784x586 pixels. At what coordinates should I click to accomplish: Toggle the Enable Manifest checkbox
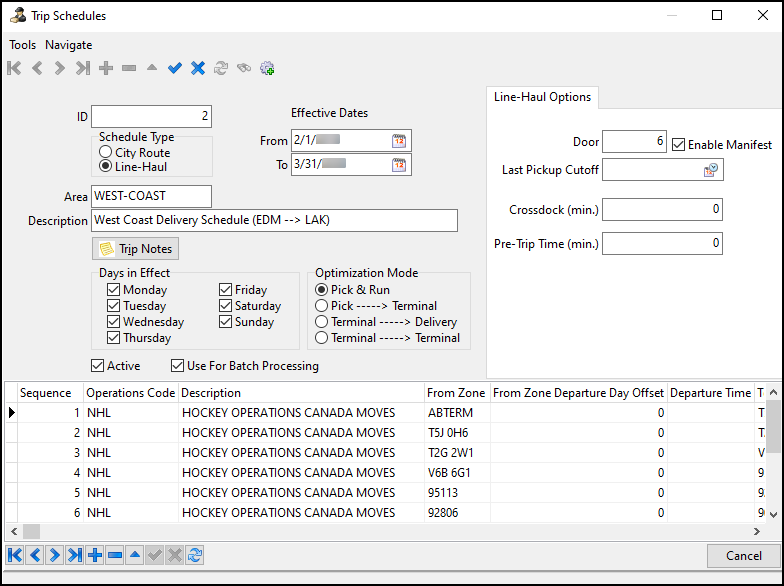[679, 144]
